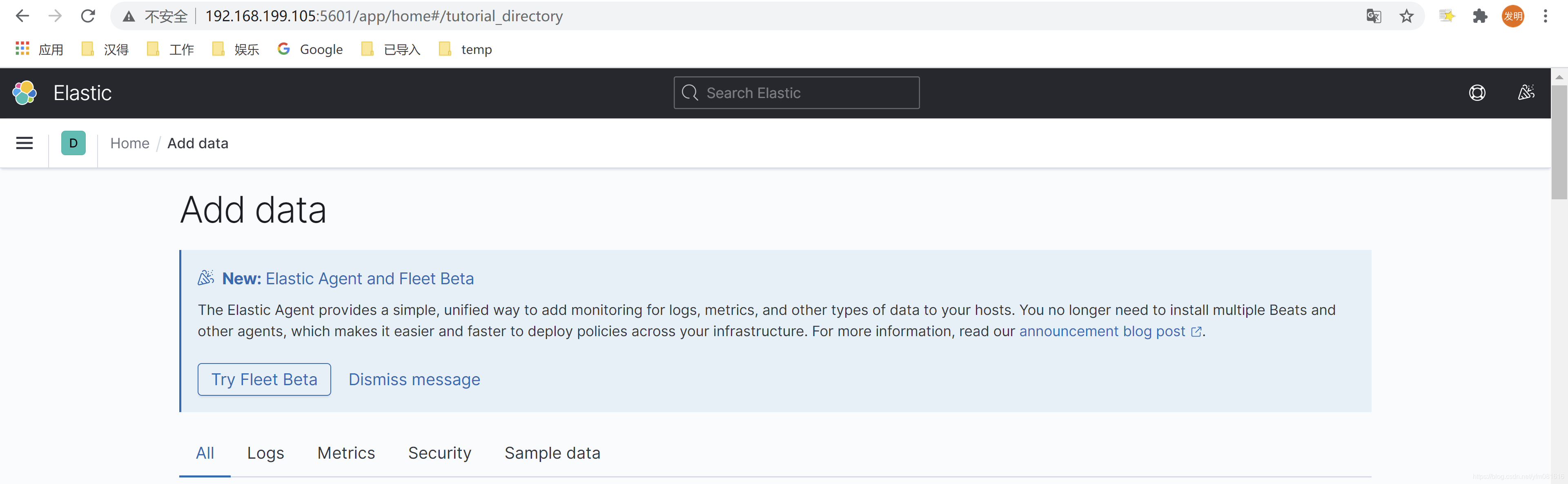Reload the current page
1568x484 pixels.
(88, 16)
